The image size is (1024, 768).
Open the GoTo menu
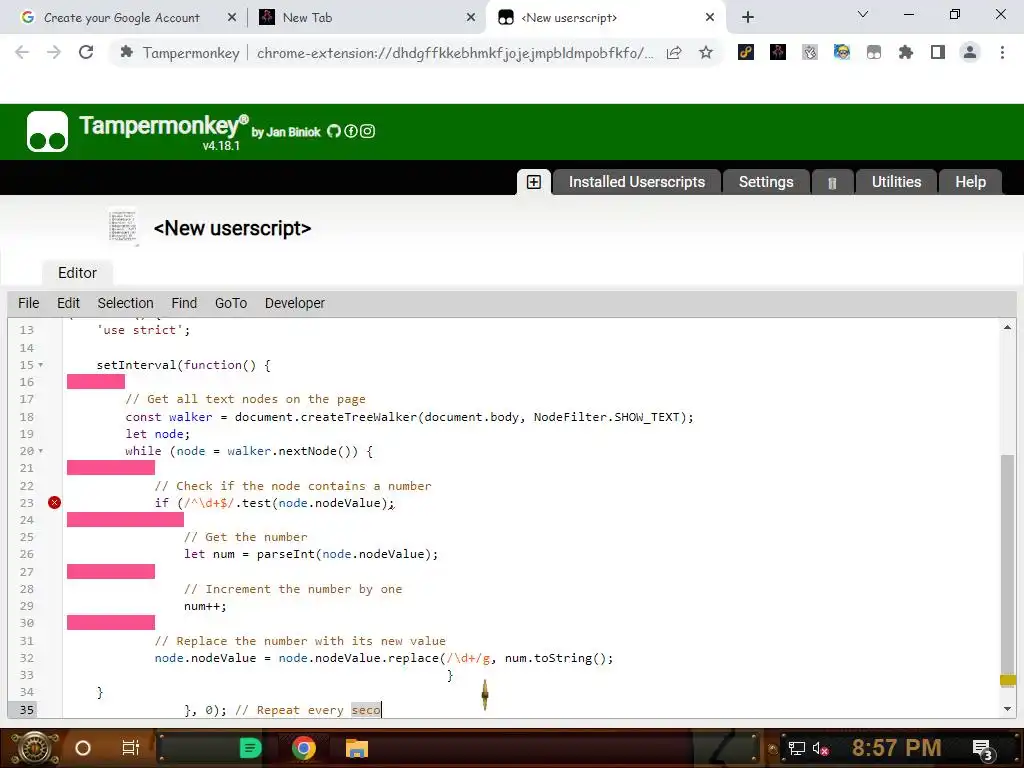231,303
